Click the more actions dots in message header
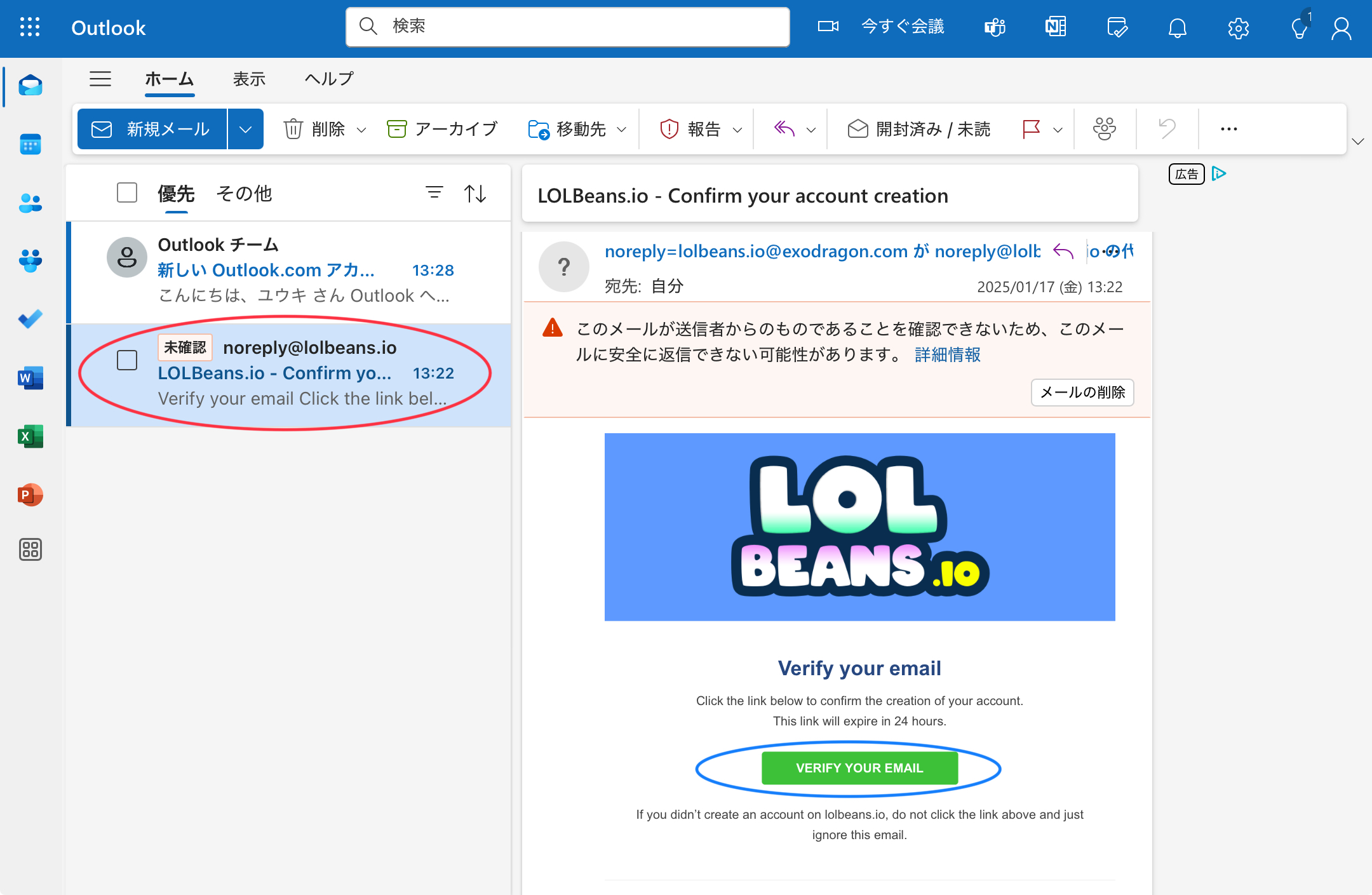 point(1112,252)
